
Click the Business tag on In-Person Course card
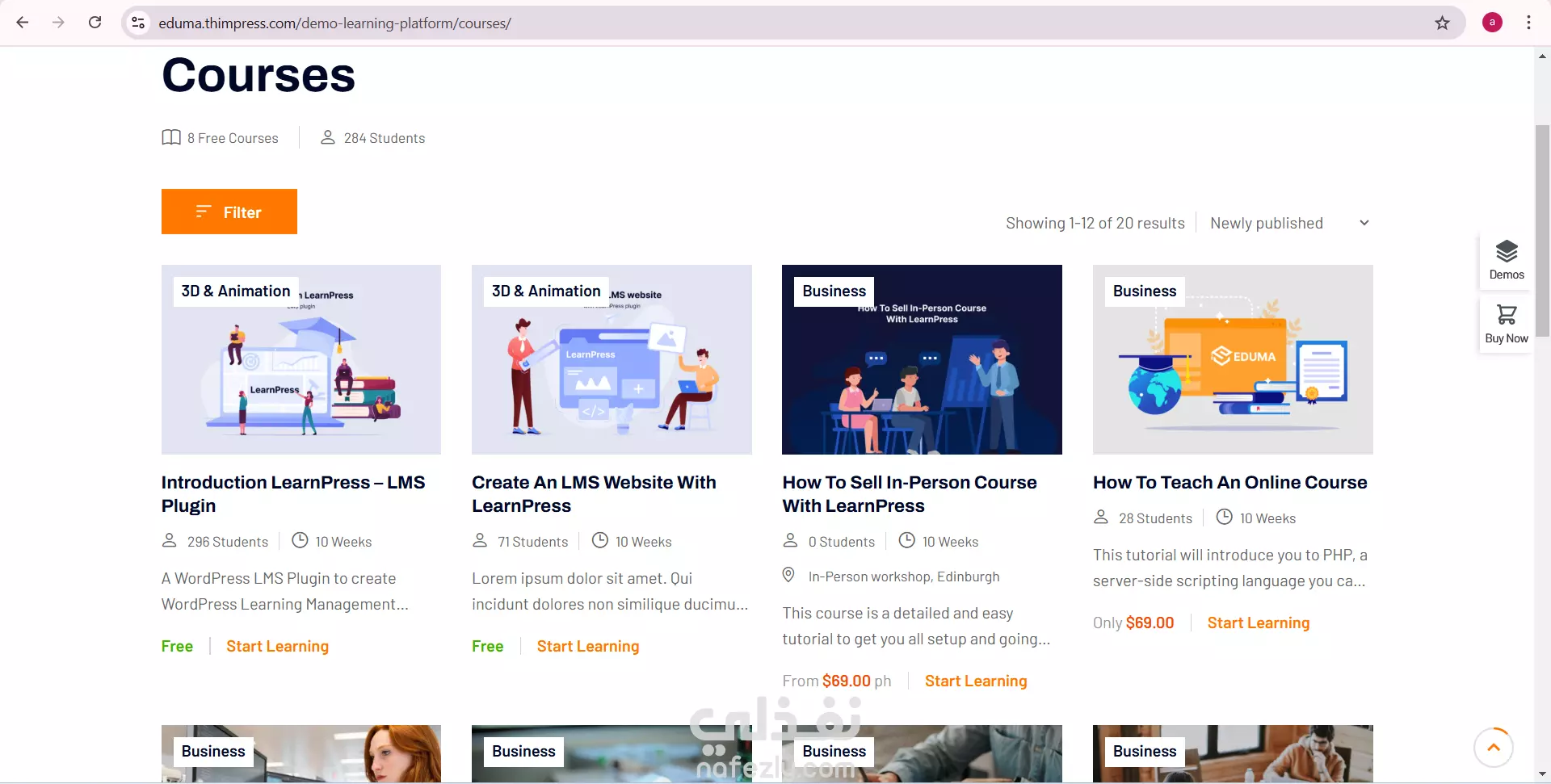[834, 291]
